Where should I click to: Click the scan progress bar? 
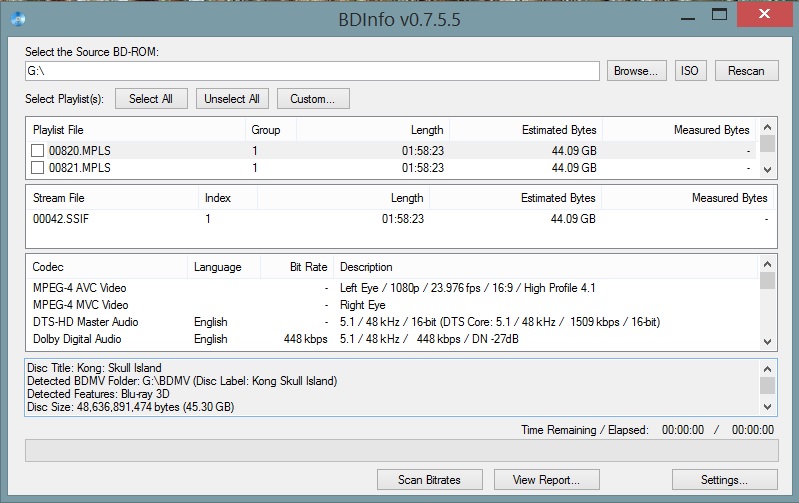402,451
